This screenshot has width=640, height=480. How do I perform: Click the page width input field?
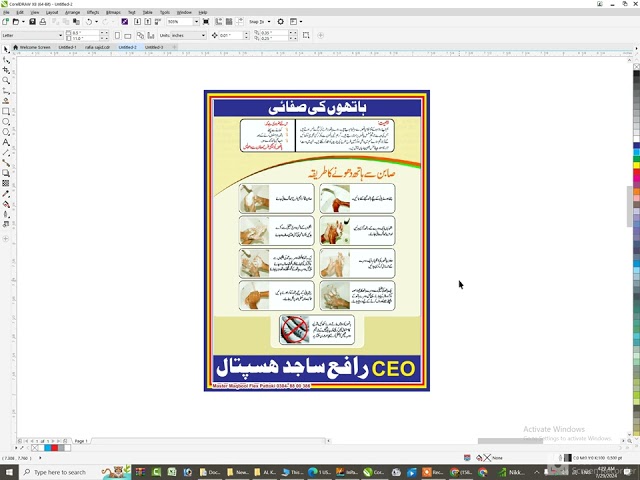(85, 33)
